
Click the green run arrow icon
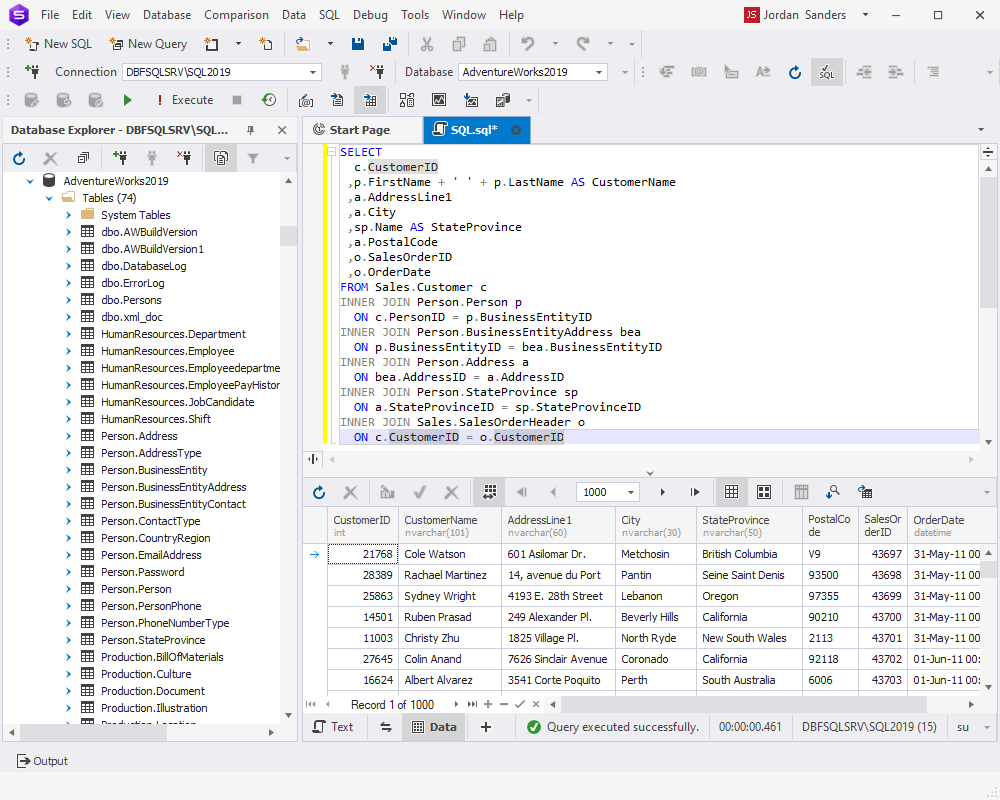coord(127,100)
